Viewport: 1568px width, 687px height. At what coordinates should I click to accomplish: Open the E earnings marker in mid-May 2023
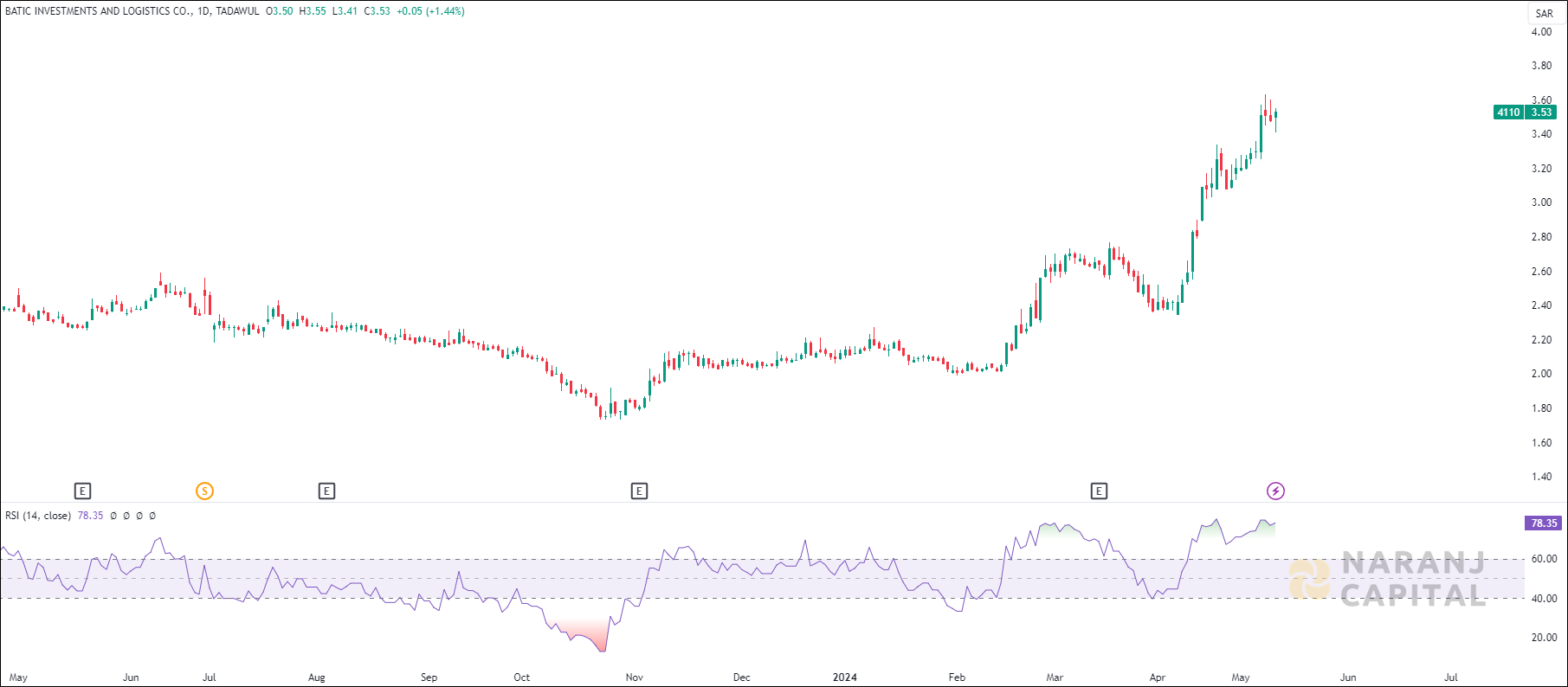coord(82,491)
